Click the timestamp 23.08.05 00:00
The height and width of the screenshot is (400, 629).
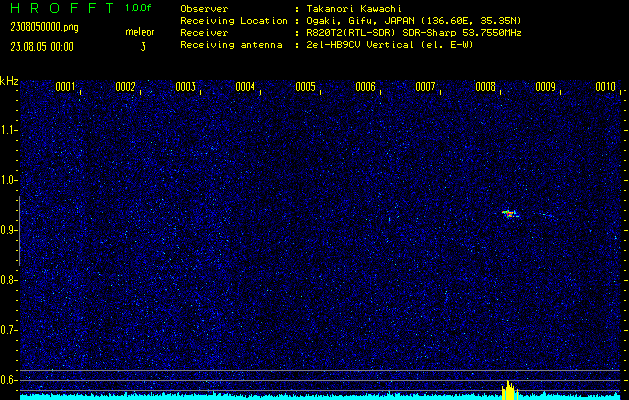(x=42, y=47)
